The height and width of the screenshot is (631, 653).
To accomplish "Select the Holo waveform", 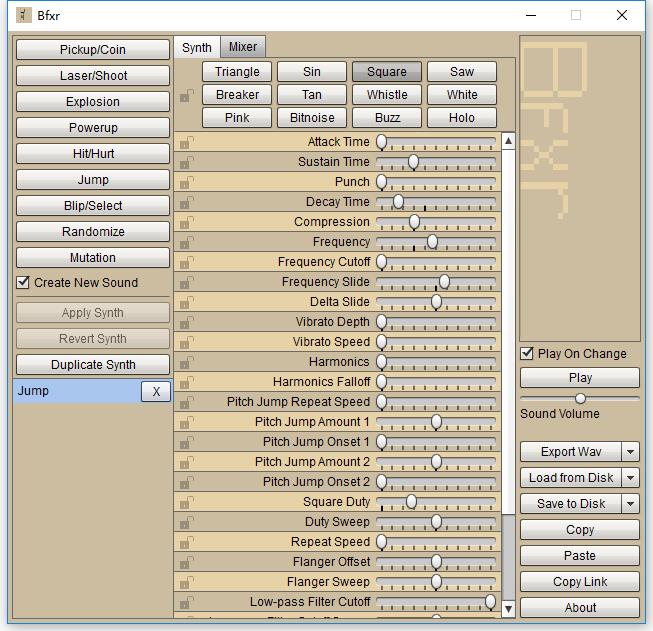I will (x=462, y=117).
